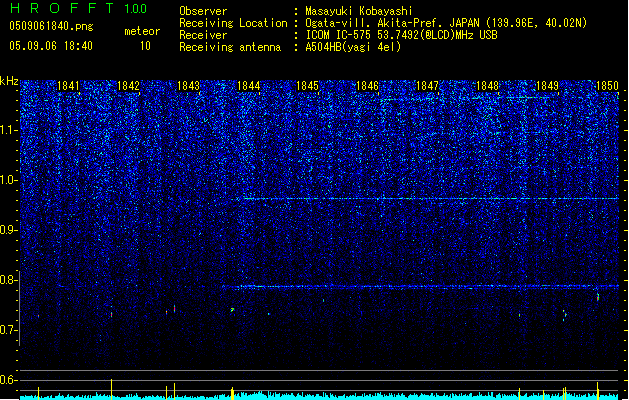Click the 1849 time axis label
This screenshot has width=629, height=400.
click(547, 86)
